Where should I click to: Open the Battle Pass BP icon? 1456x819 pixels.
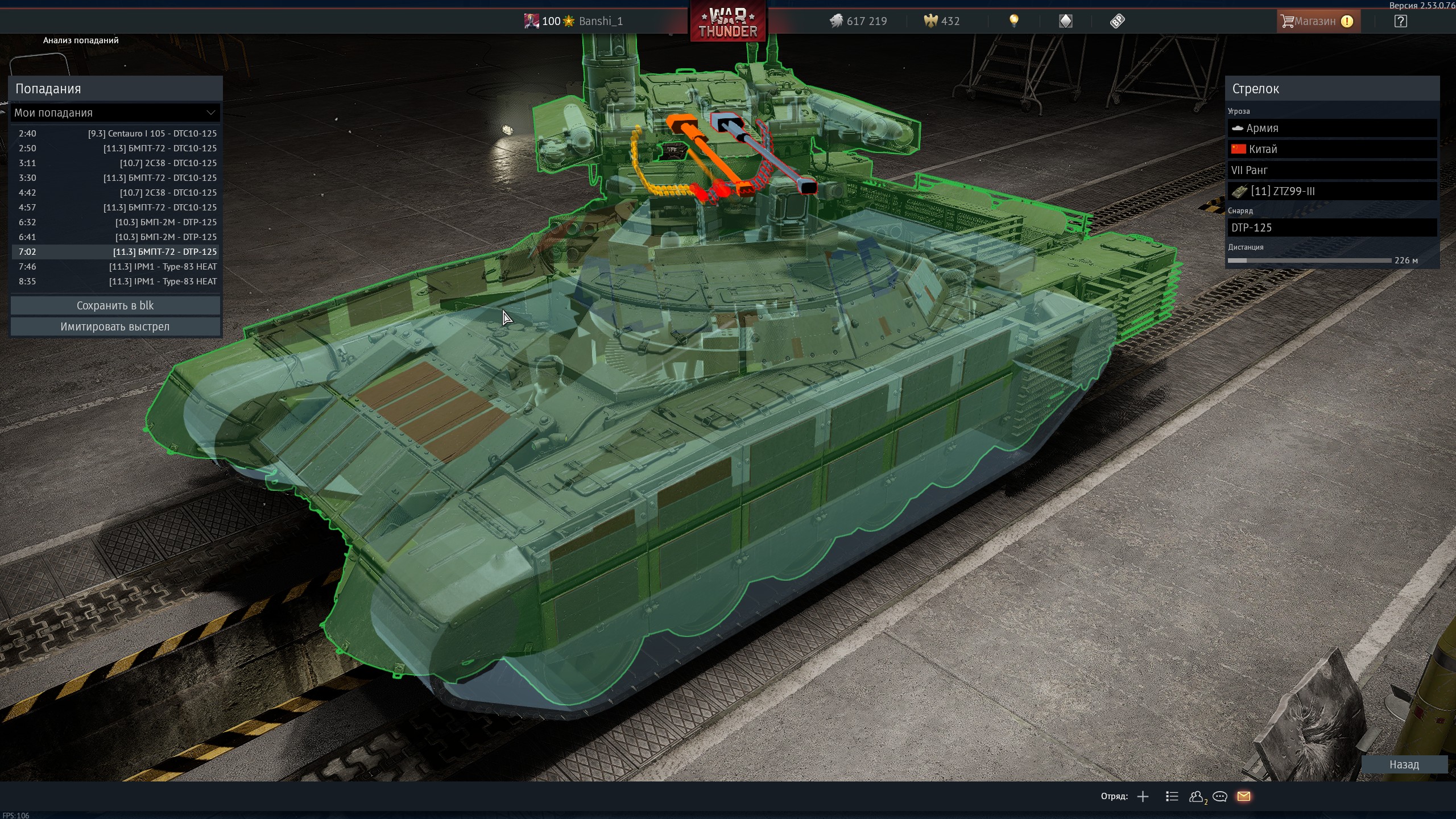(x=1117, y=21)
